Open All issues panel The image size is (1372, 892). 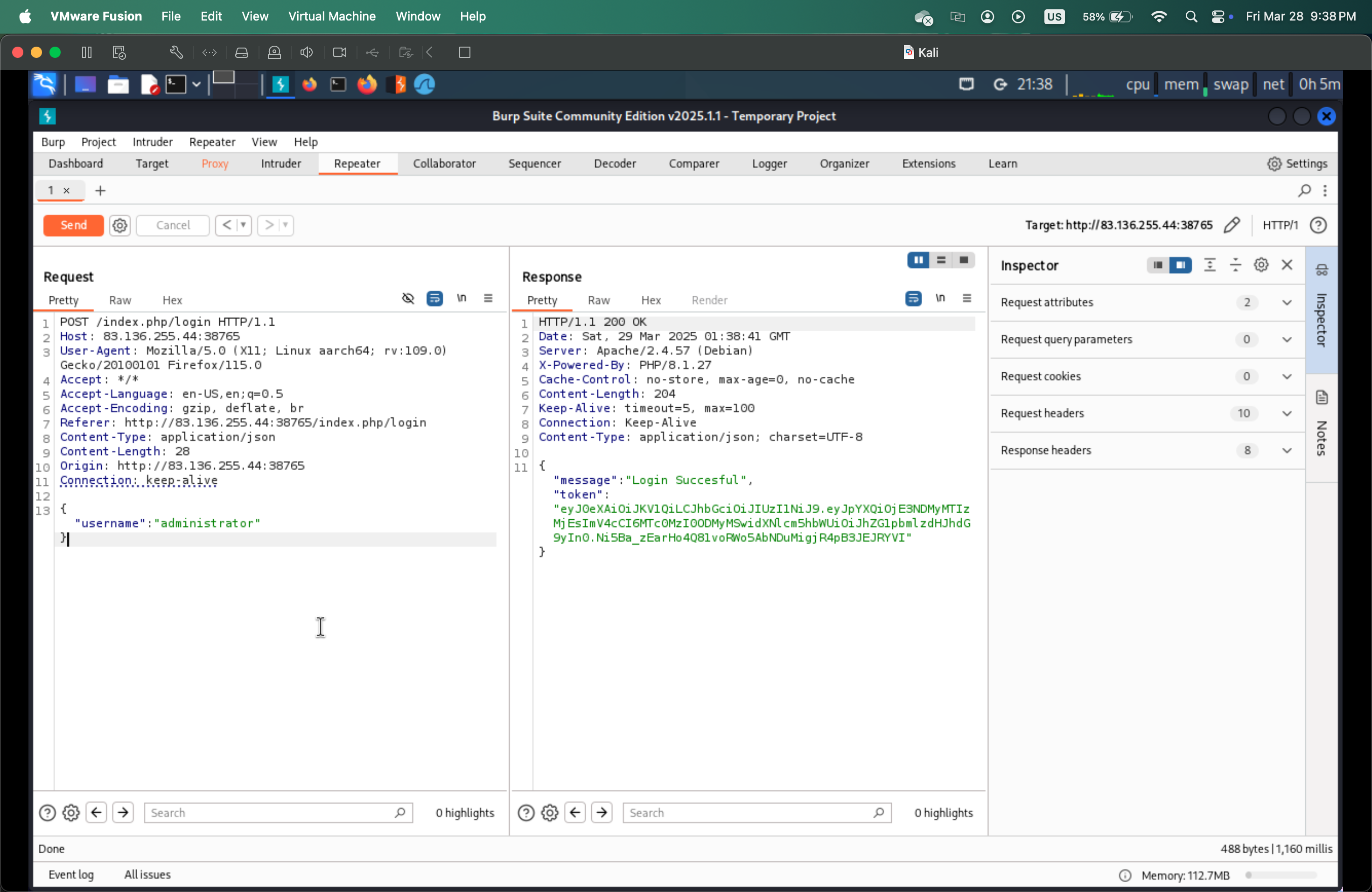click(147, 875)
